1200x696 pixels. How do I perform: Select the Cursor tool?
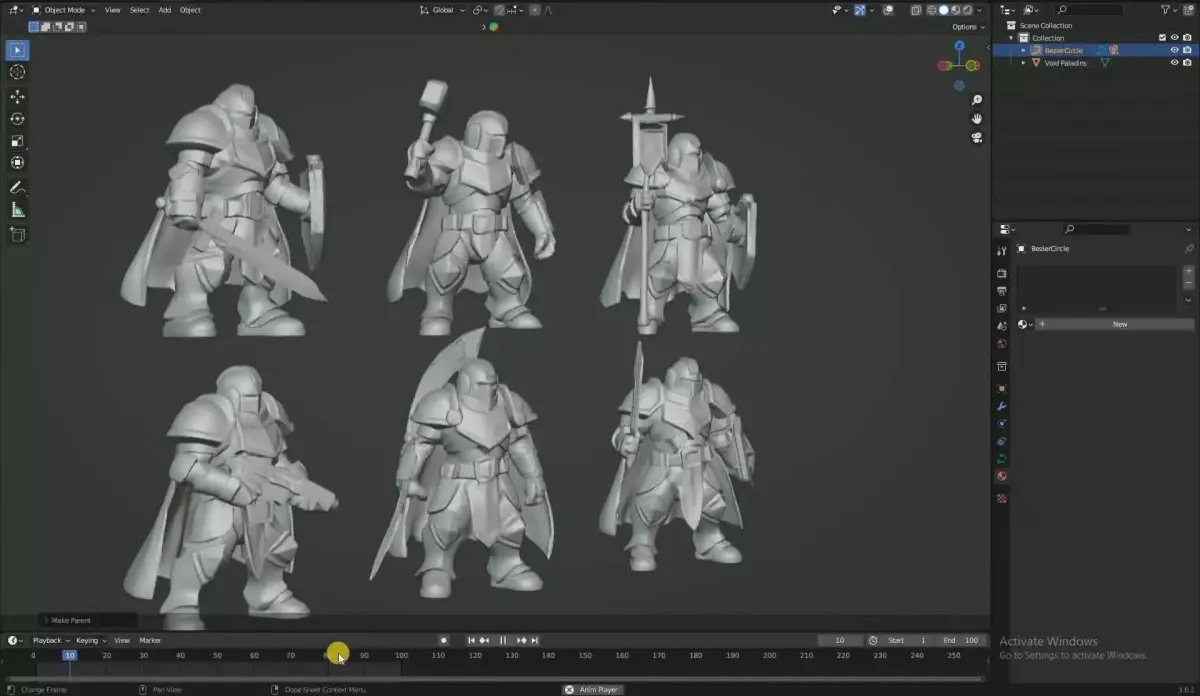[x=17, y=72]
